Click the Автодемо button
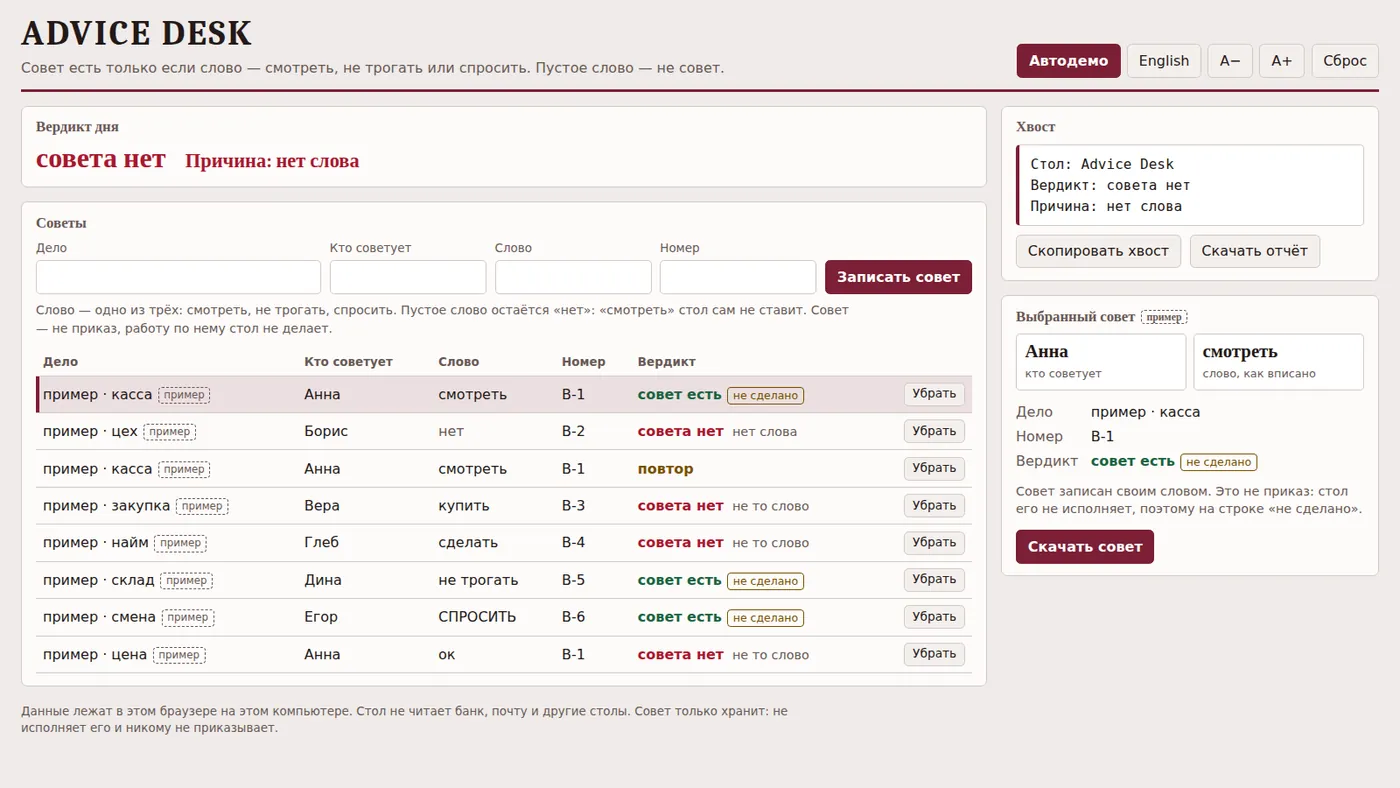The height and width of the screenshot is (788, 1400). coord(1068,60)
